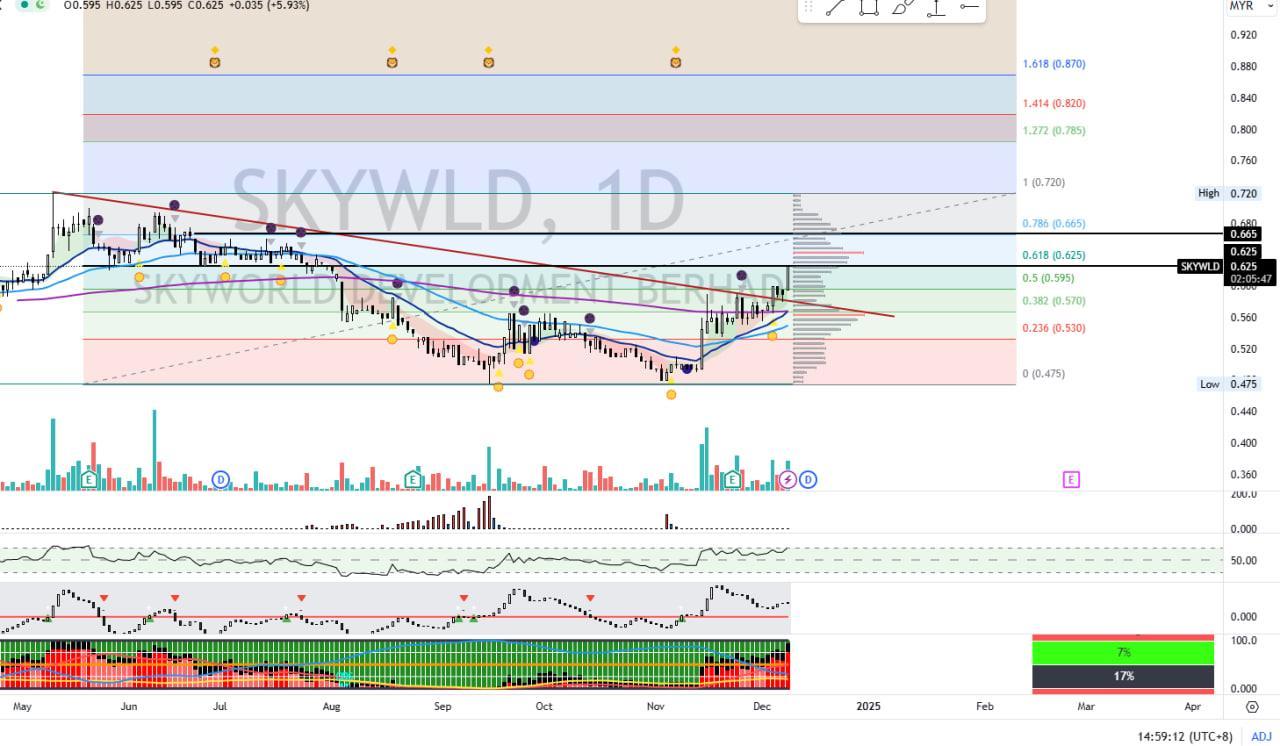1280x746 pixels.
Task: Click the Feb label on time axis
Action: pyautogui.click(x=985, y=706)
